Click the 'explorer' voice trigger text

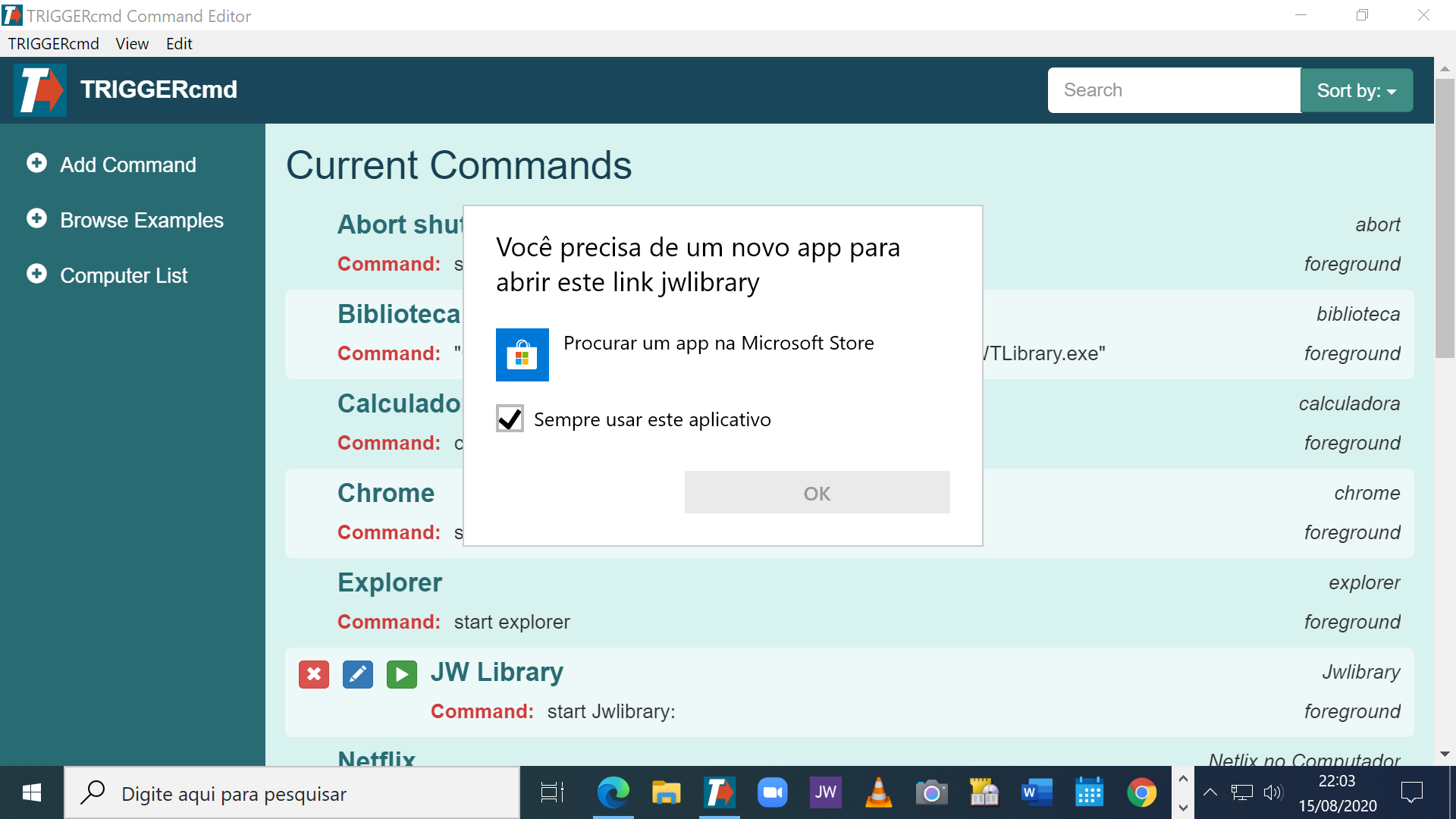click(1364, 582)
